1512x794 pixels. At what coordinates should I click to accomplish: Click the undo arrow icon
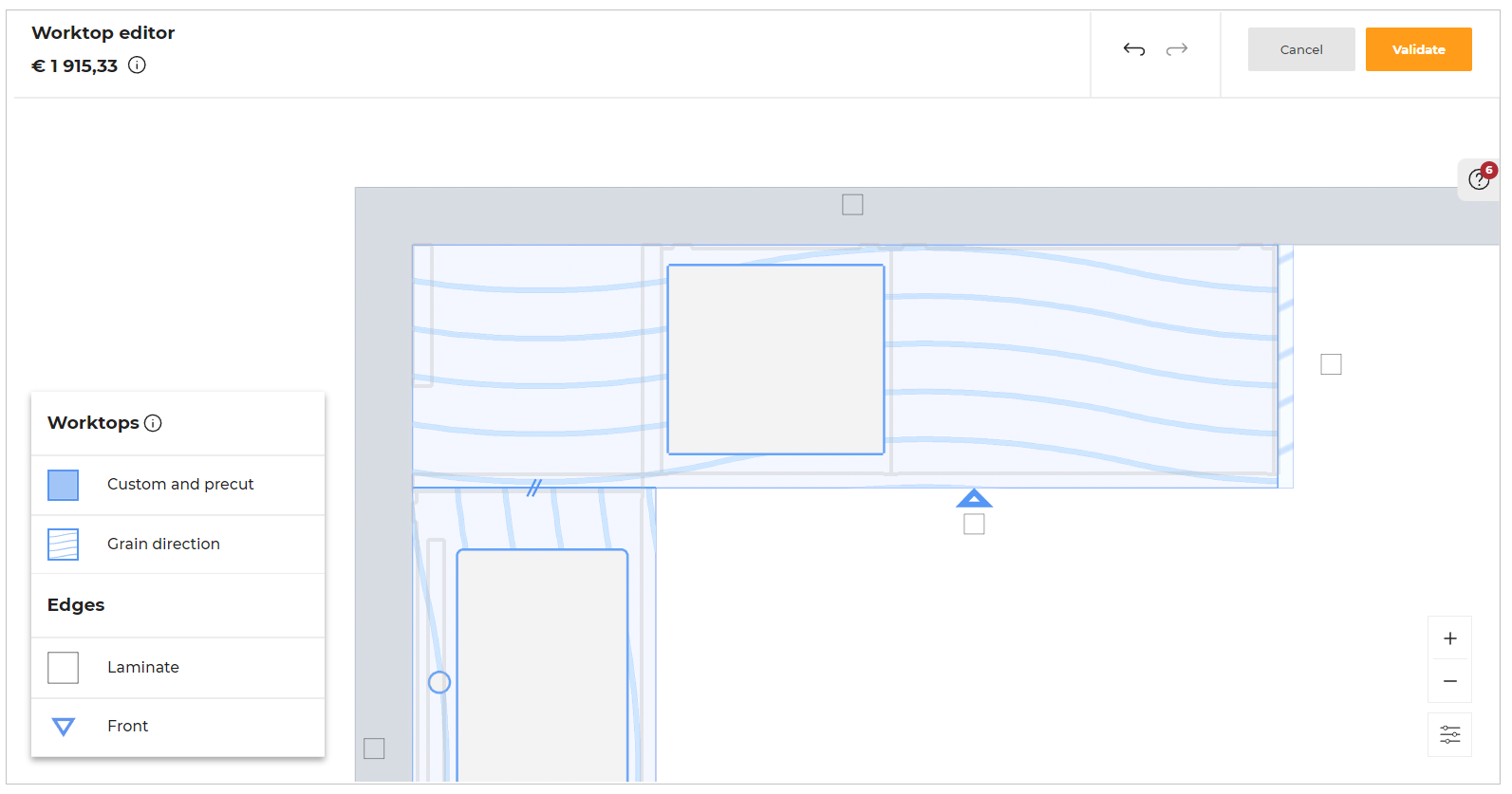1133,49
